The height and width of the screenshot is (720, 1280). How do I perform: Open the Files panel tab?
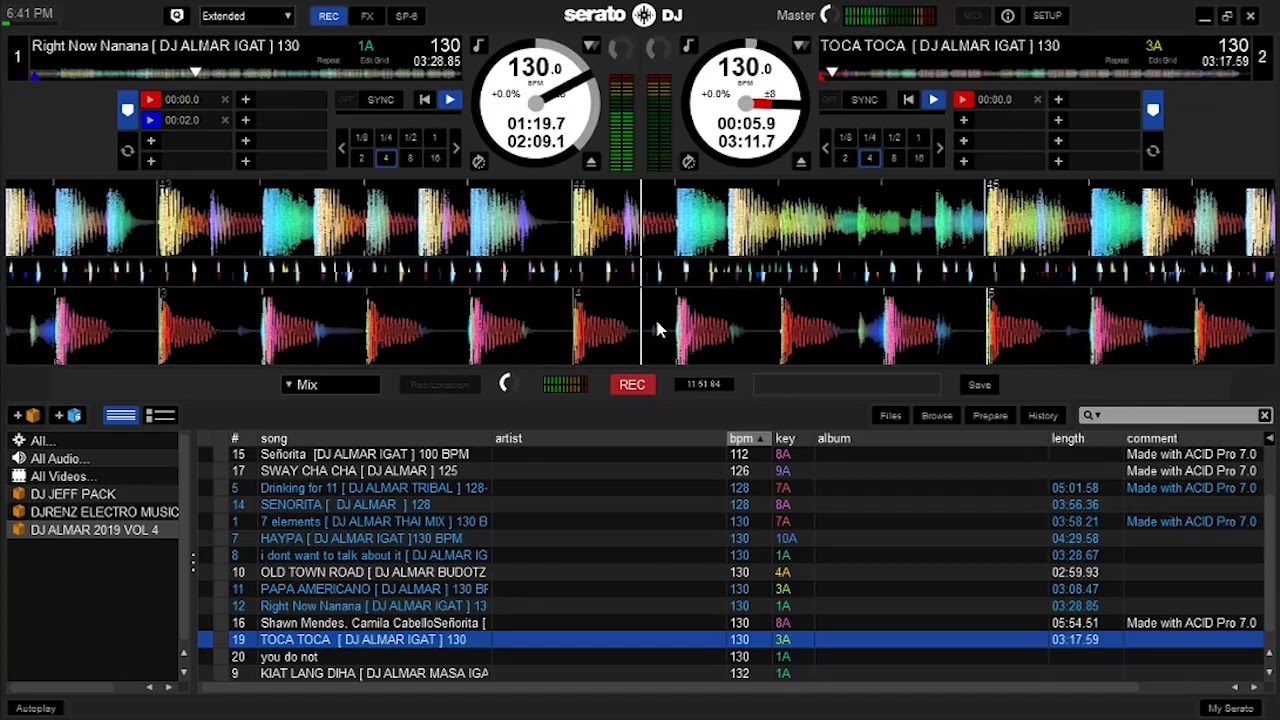[890, 416]
